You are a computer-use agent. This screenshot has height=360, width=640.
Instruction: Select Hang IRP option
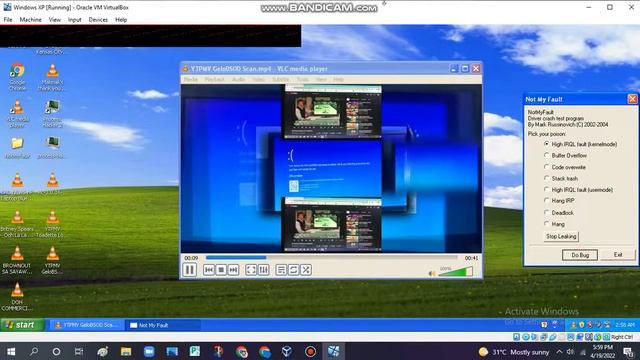click(x=559, y=201)
